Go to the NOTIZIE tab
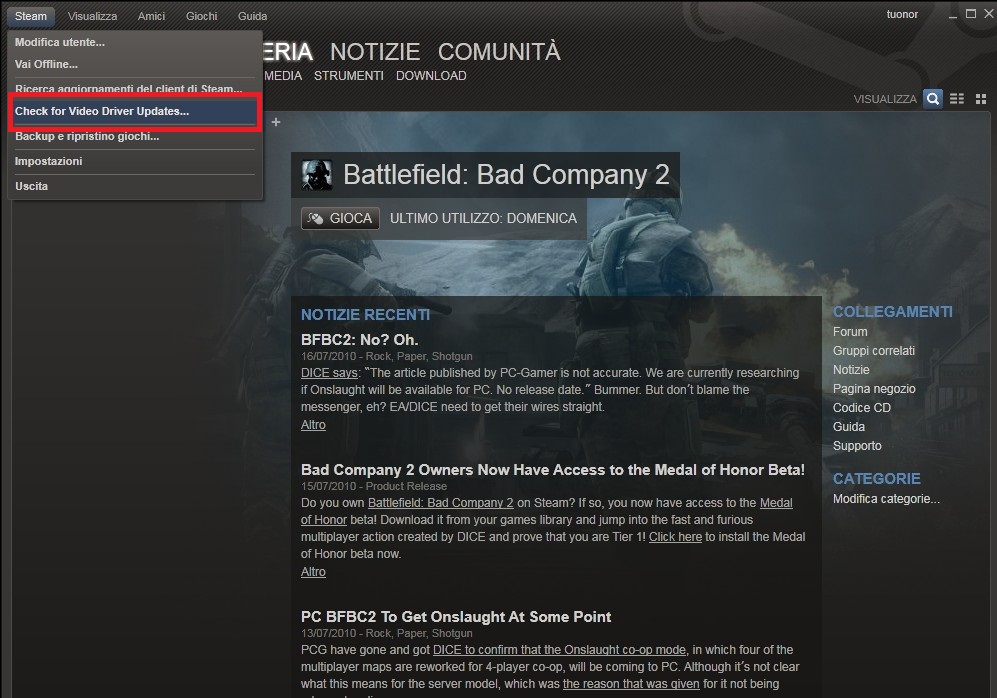 pyautogui.click(x=375, y=51)
